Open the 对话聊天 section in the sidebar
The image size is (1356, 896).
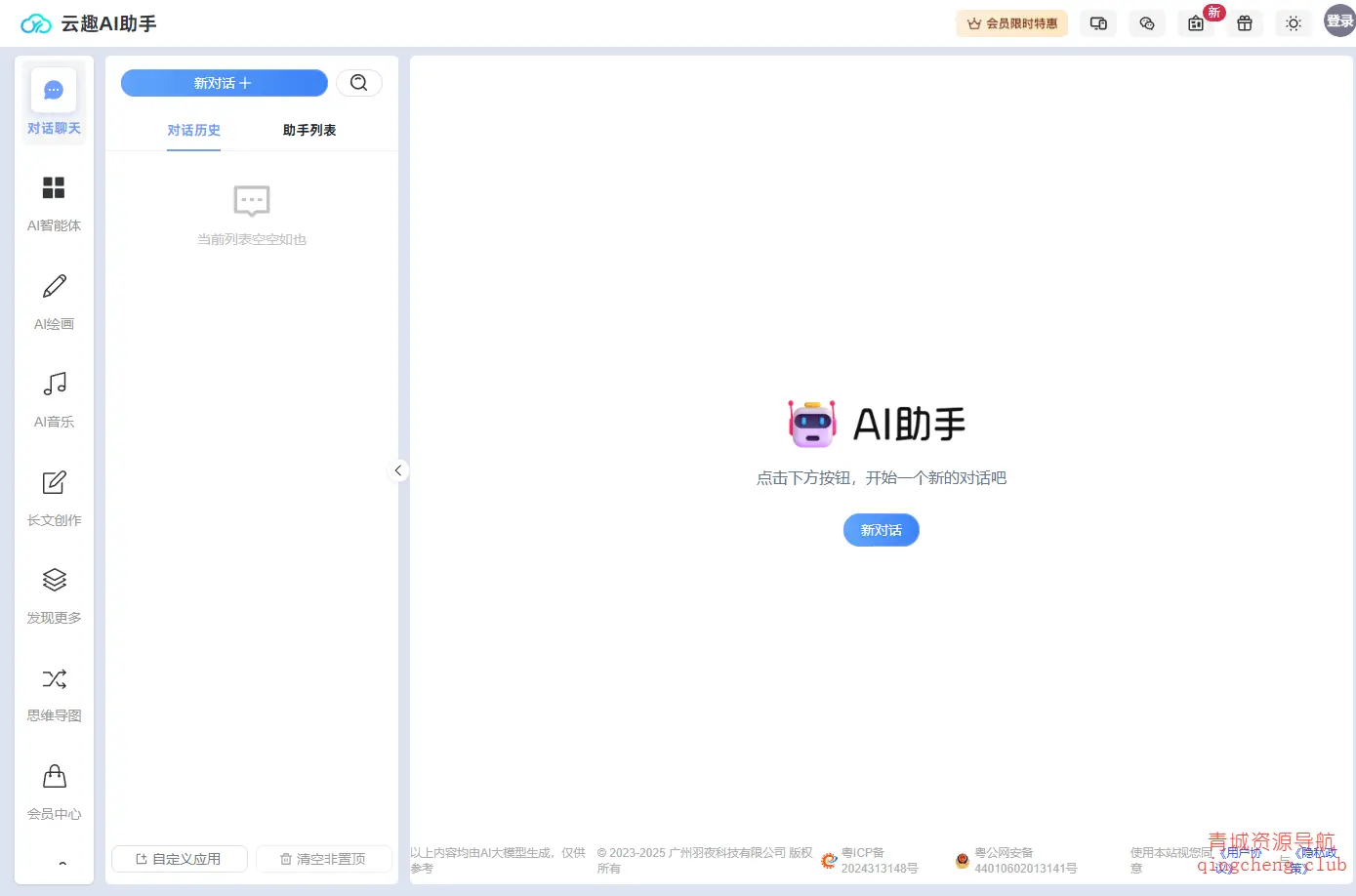tap(54, 101)
